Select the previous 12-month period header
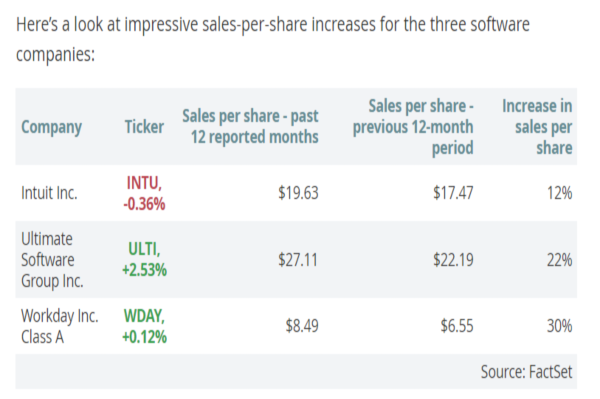The image size is (600, 399). 413,127
